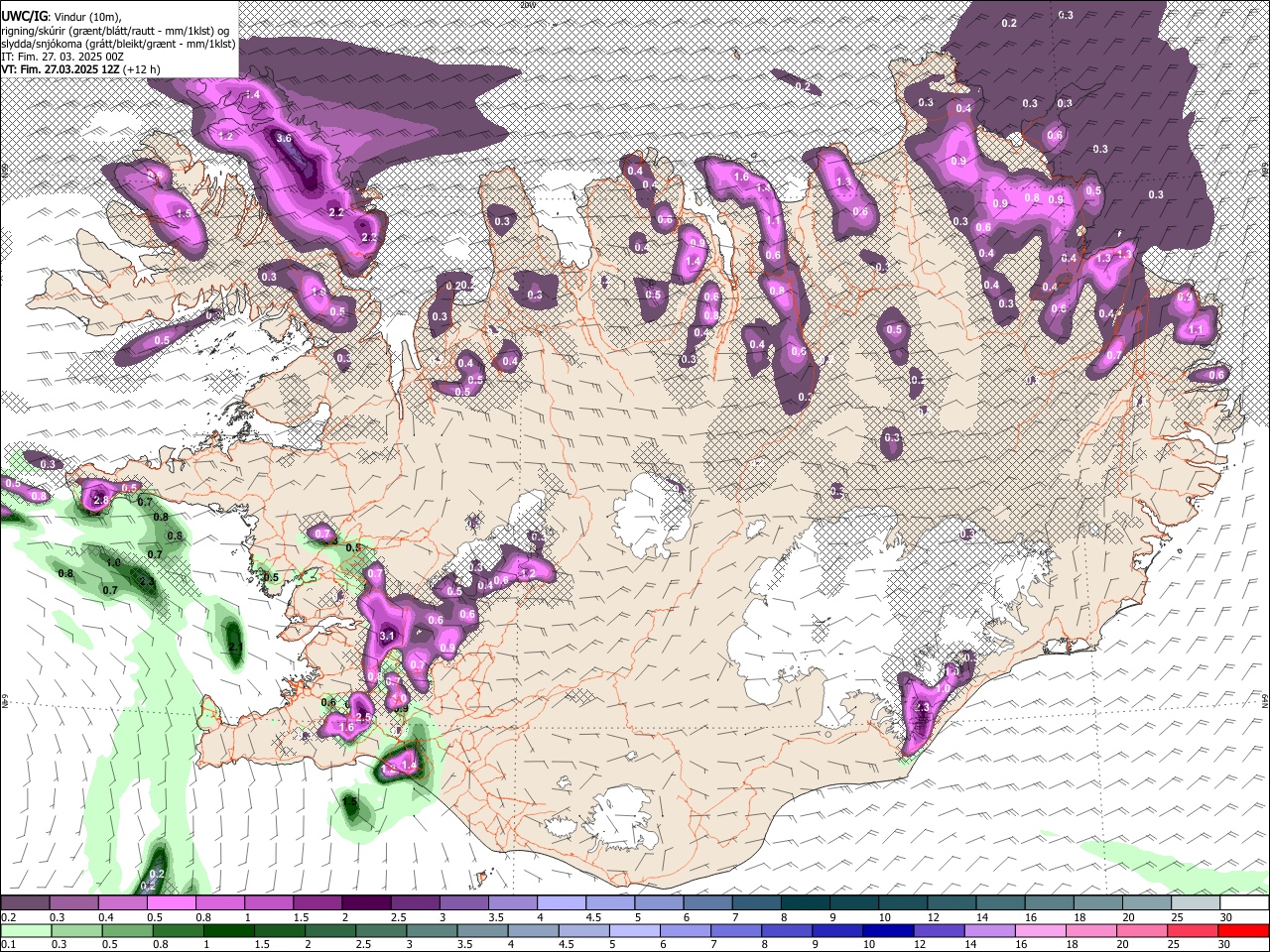Image resolution: width=1270 pixels, height=952 pixels.
Task: Select the top-row swatch starting at 1.5
Action: (x=317, y=903)
